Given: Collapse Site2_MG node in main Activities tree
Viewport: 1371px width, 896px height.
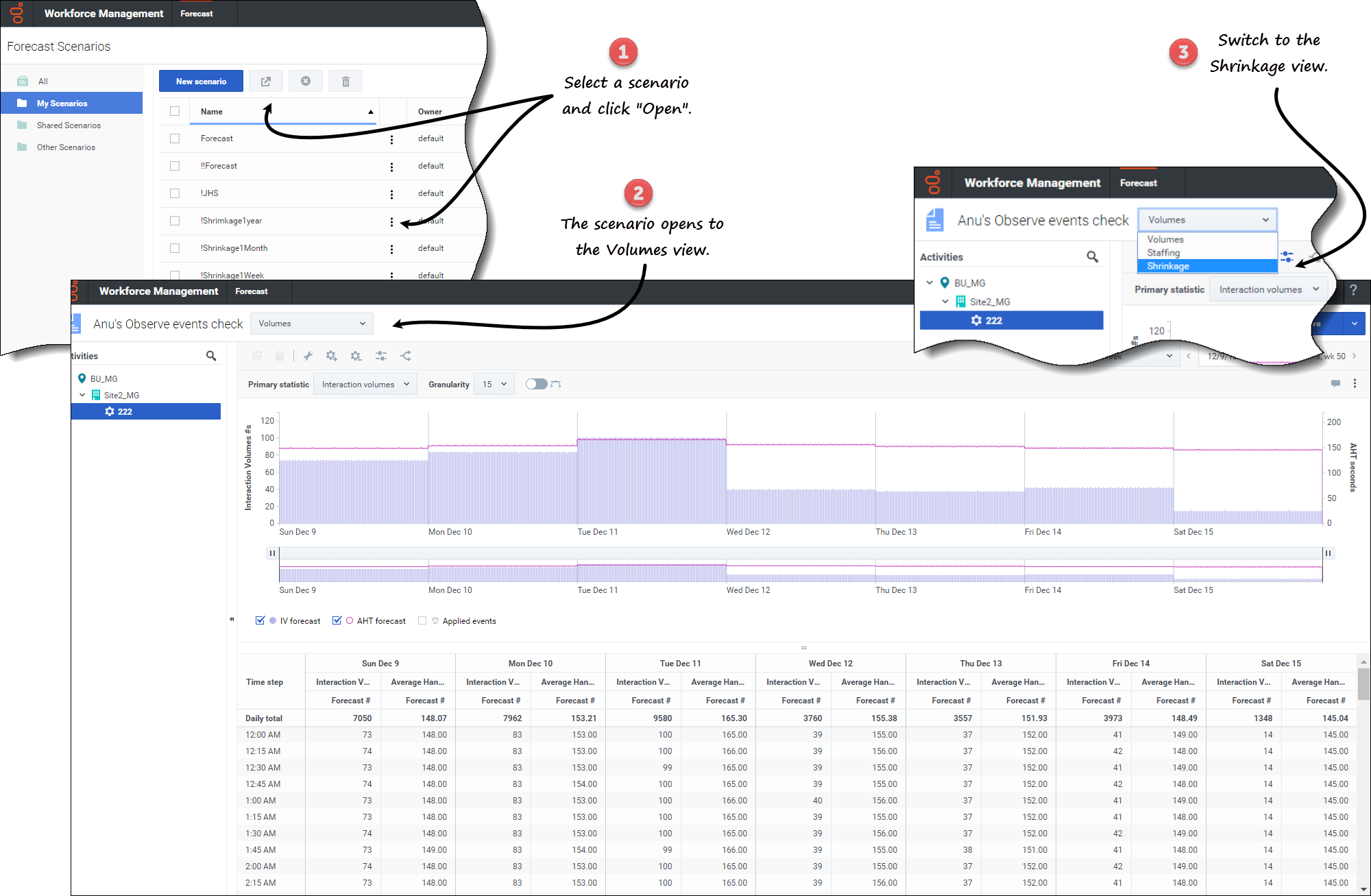Looking at the screenshot, I should [x=82, y=395].
